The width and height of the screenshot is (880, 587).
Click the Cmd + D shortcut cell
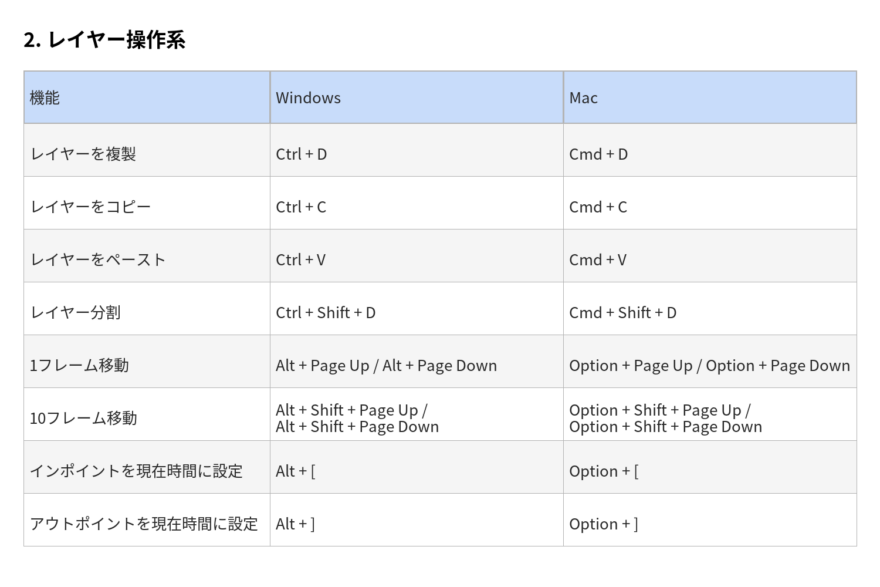tap(598, 154)
